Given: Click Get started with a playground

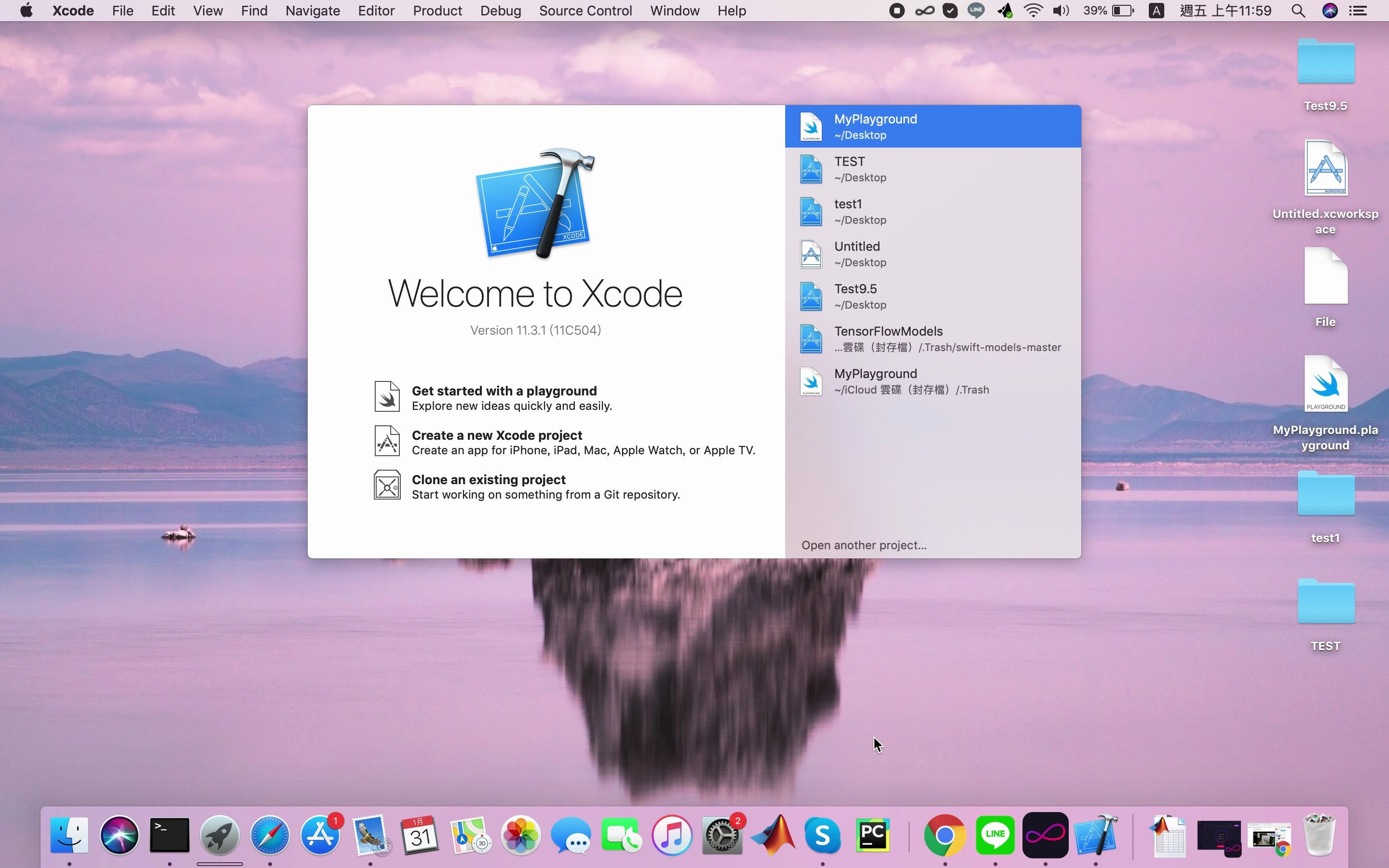Looking at the screenshot, I should (x=504, y=391).
